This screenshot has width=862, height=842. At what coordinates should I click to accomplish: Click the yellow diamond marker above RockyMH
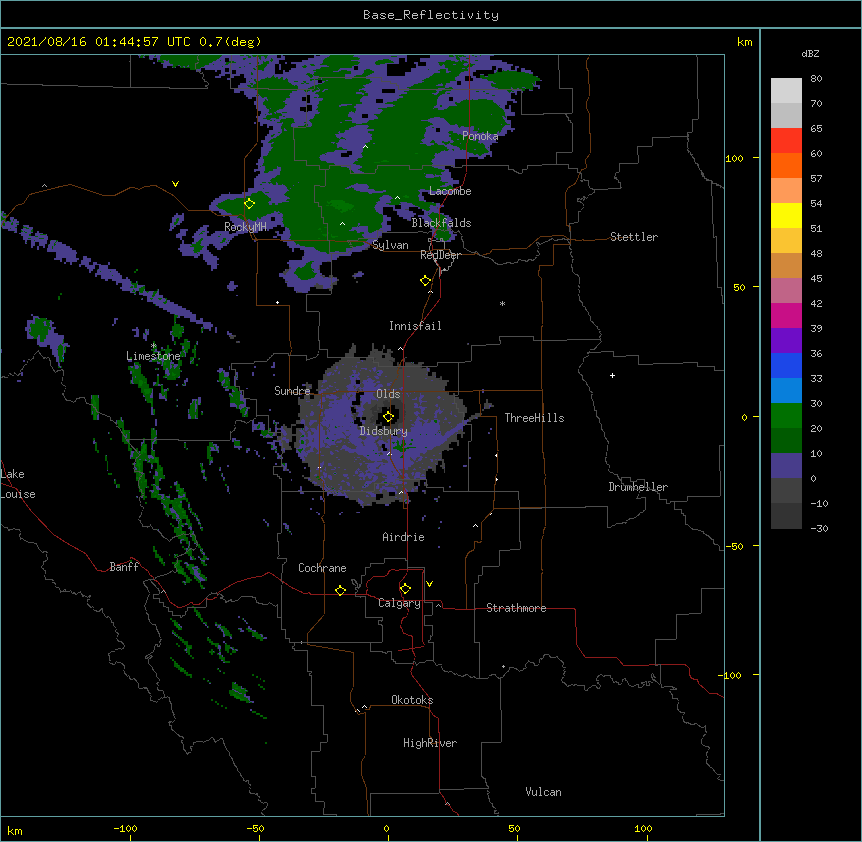pos(249,204)
